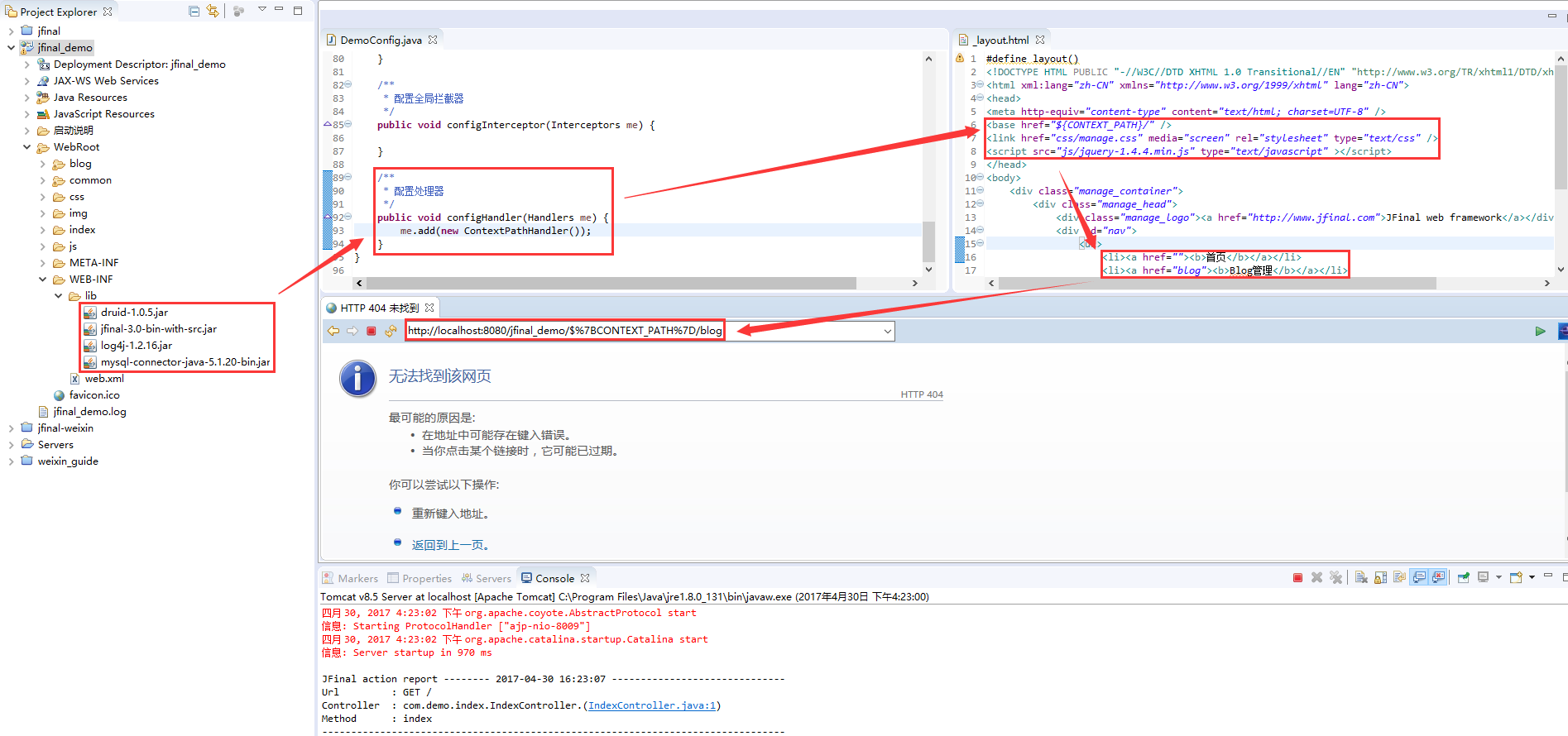This screenshot has height=736, width=1568.
Task: Go back in internal web browser
Action: (x=333, y=331)
